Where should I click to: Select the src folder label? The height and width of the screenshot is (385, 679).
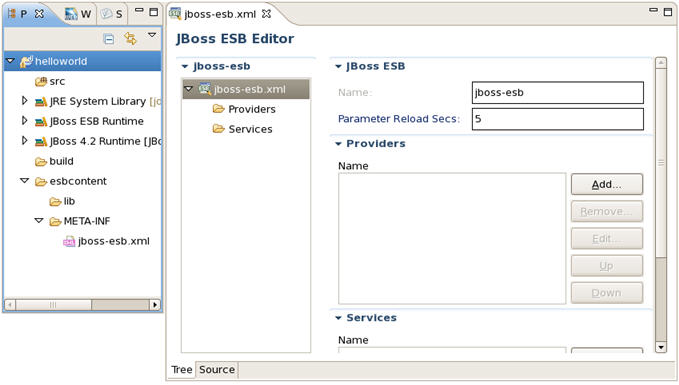(x=57, y=81)
